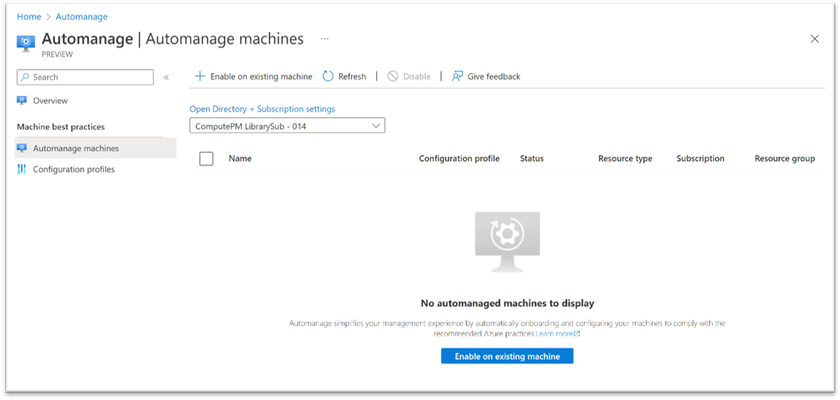Tick the select-all checkbox in table header

[x=206, y=159]
